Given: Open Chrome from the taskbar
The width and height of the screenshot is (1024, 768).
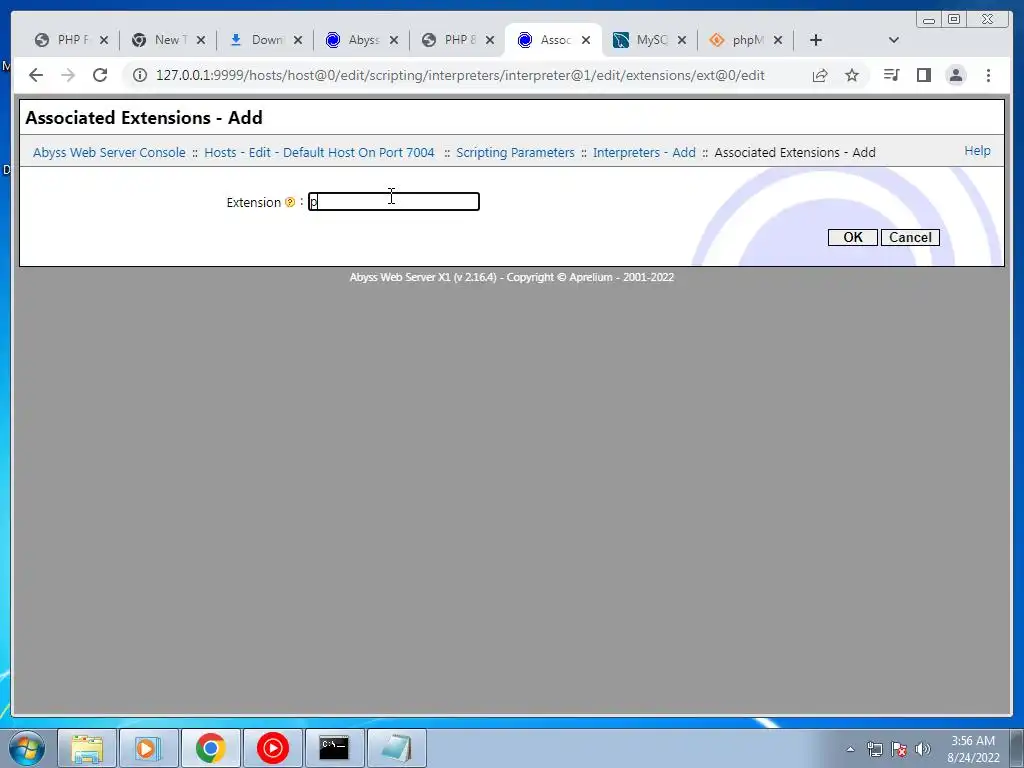Looking at the screenshot, I should pos(210,748).
